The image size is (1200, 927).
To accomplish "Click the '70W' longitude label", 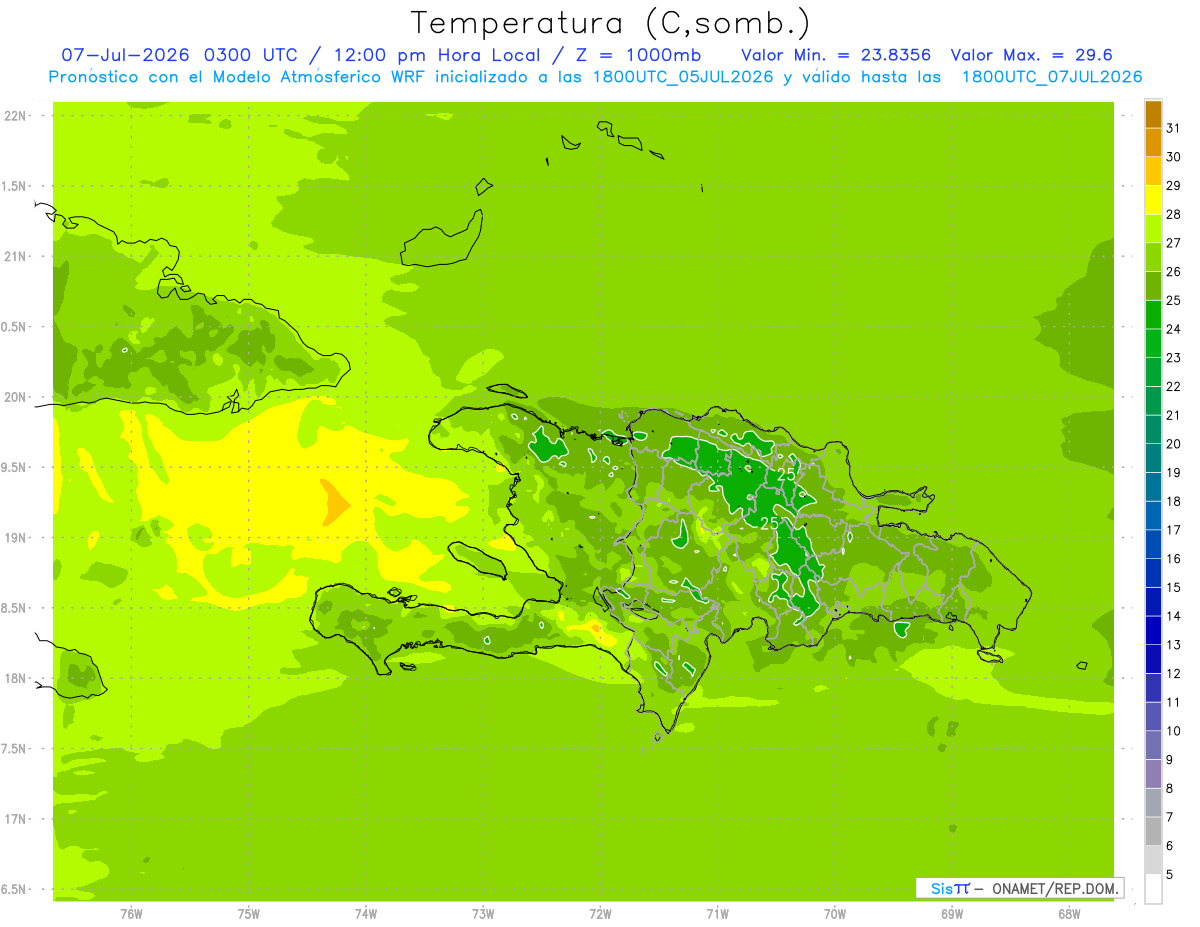I will pos(835,913).
